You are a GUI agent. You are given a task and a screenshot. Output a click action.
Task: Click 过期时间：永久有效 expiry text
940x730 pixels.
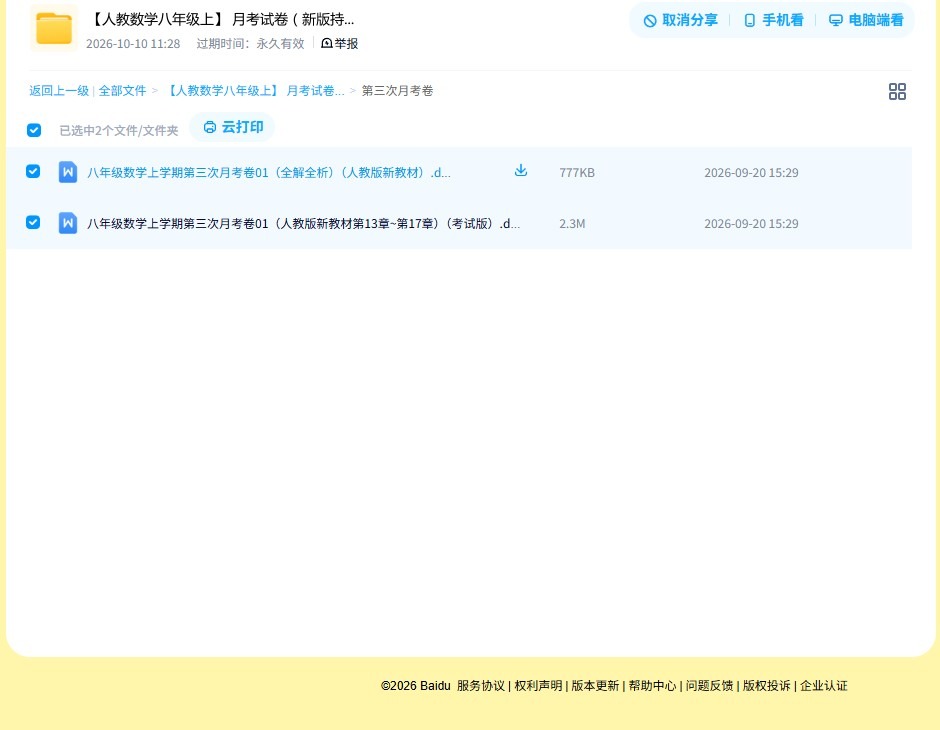[x=251, y=44]
